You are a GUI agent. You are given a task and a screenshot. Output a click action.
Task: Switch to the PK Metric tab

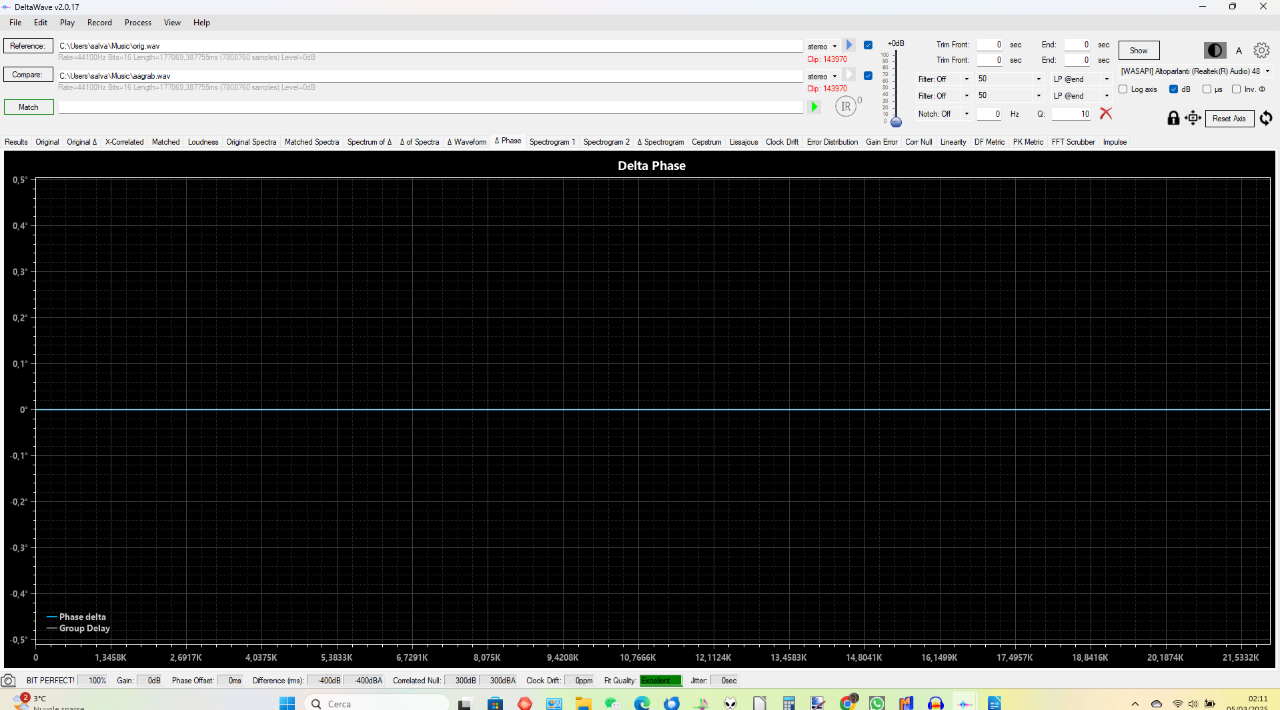click(1027, 142)
